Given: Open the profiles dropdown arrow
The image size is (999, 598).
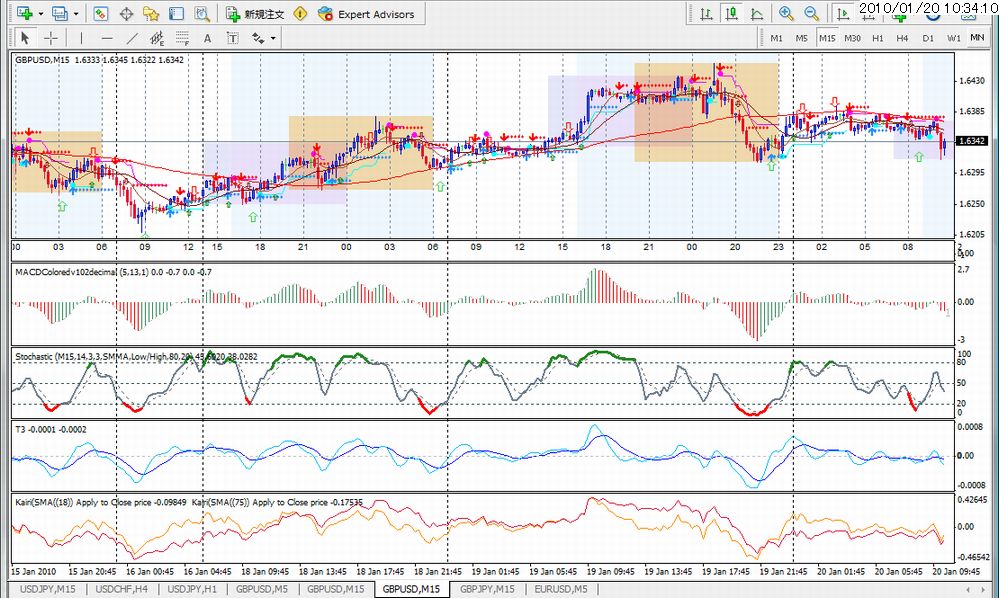Looking at the screenshot, I should pyautogui.click(x=76, y=13).
